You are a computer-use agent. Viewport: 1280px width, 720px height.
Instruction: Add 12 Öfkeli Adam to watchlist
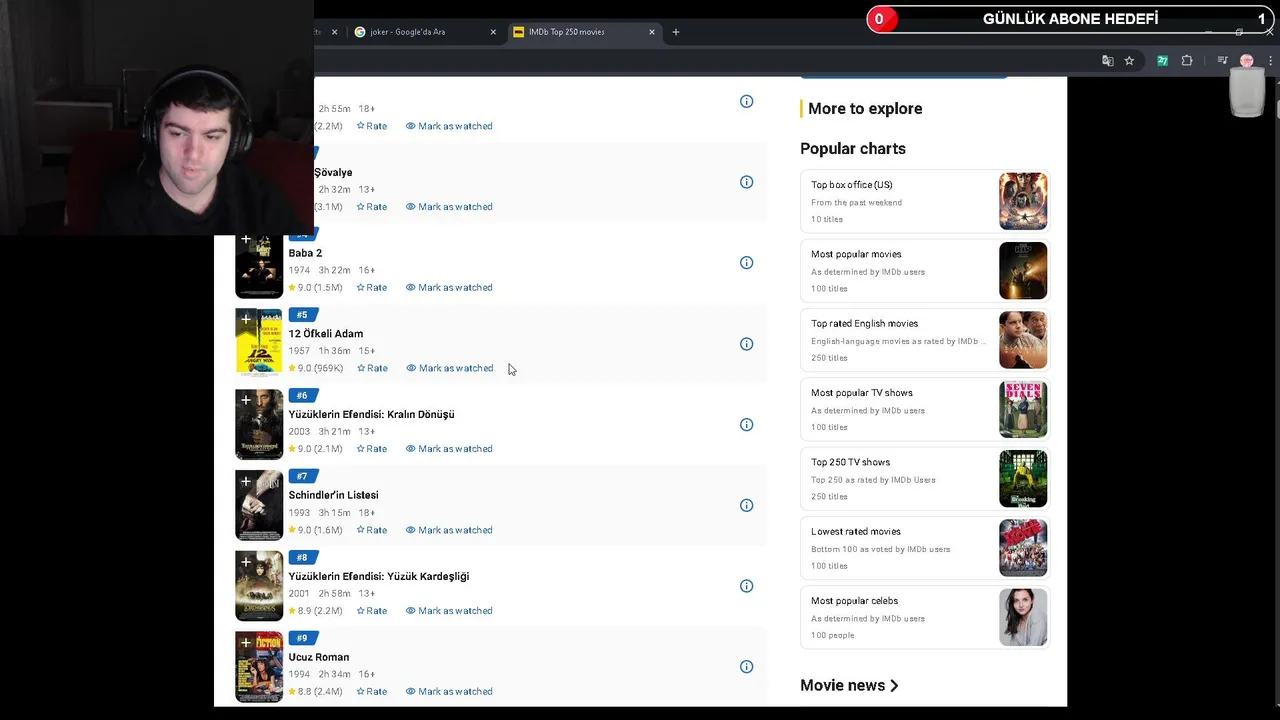[x=246, y=320]
